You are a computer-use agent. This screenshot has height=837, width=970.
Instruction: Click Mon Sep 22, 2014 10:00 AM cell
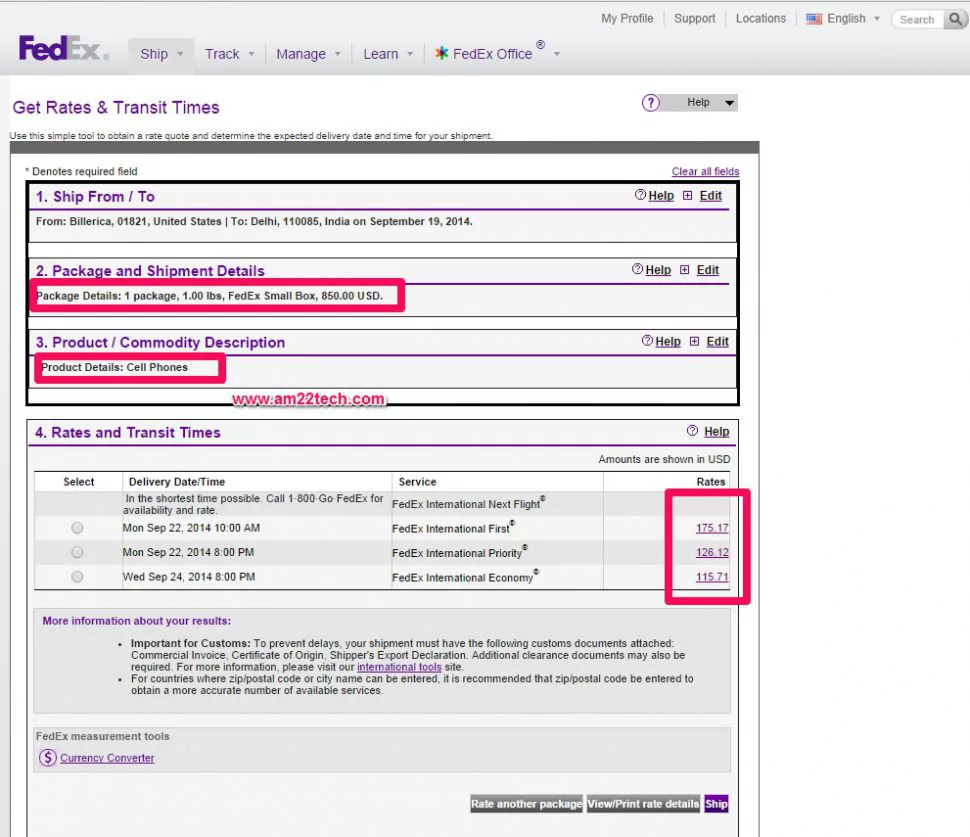pyautogui.click(x=191, y=528)
